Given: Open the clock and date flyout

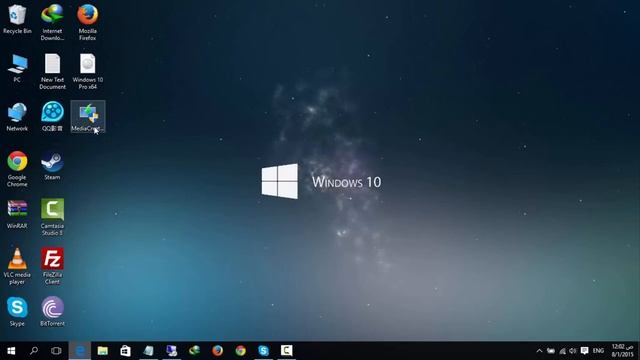Looking at the screenshot, I should [622, 351].
